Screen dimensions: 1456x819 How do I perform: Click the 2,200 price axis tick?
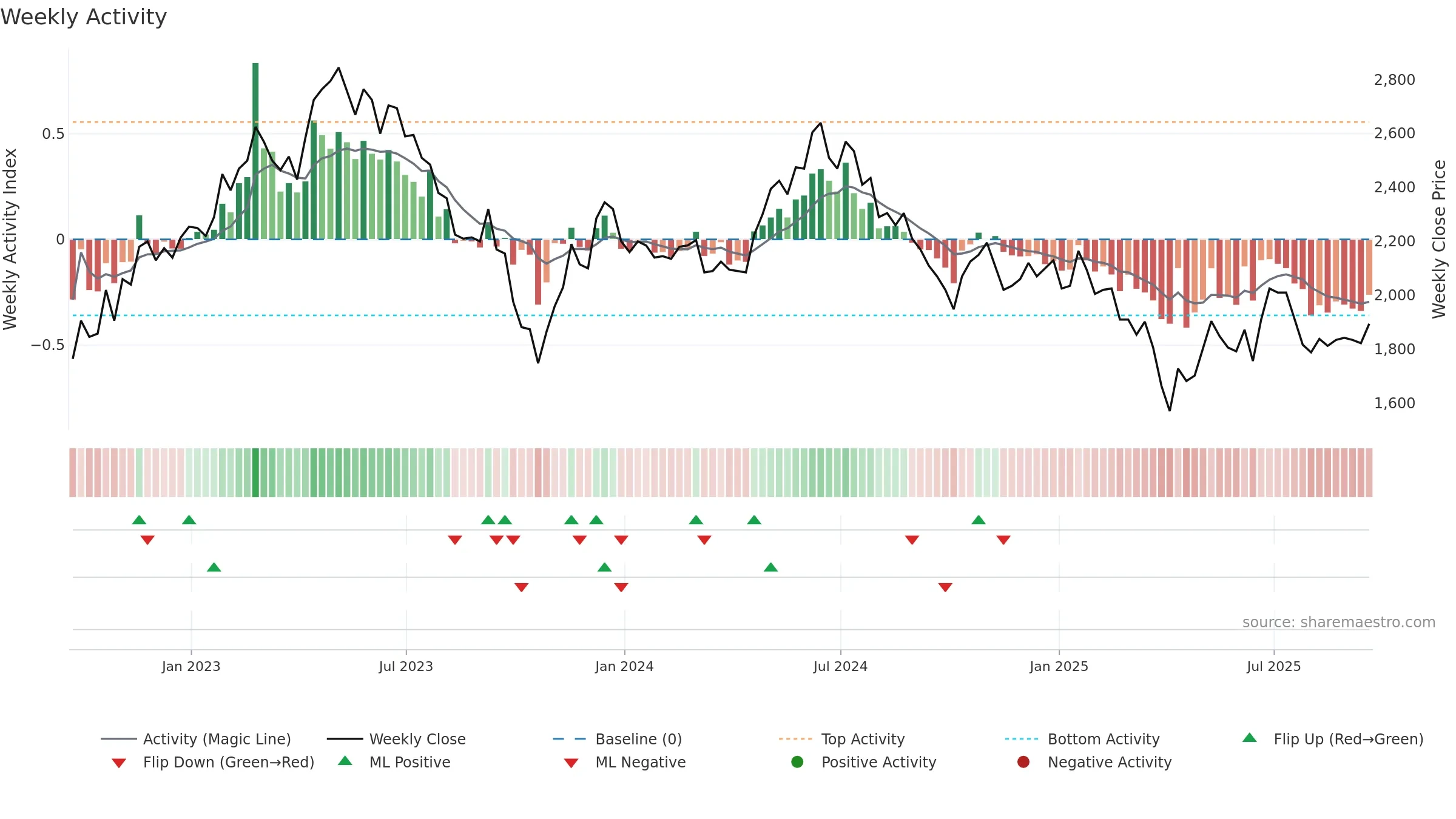pyautogui.click(x=1394, y=241)
